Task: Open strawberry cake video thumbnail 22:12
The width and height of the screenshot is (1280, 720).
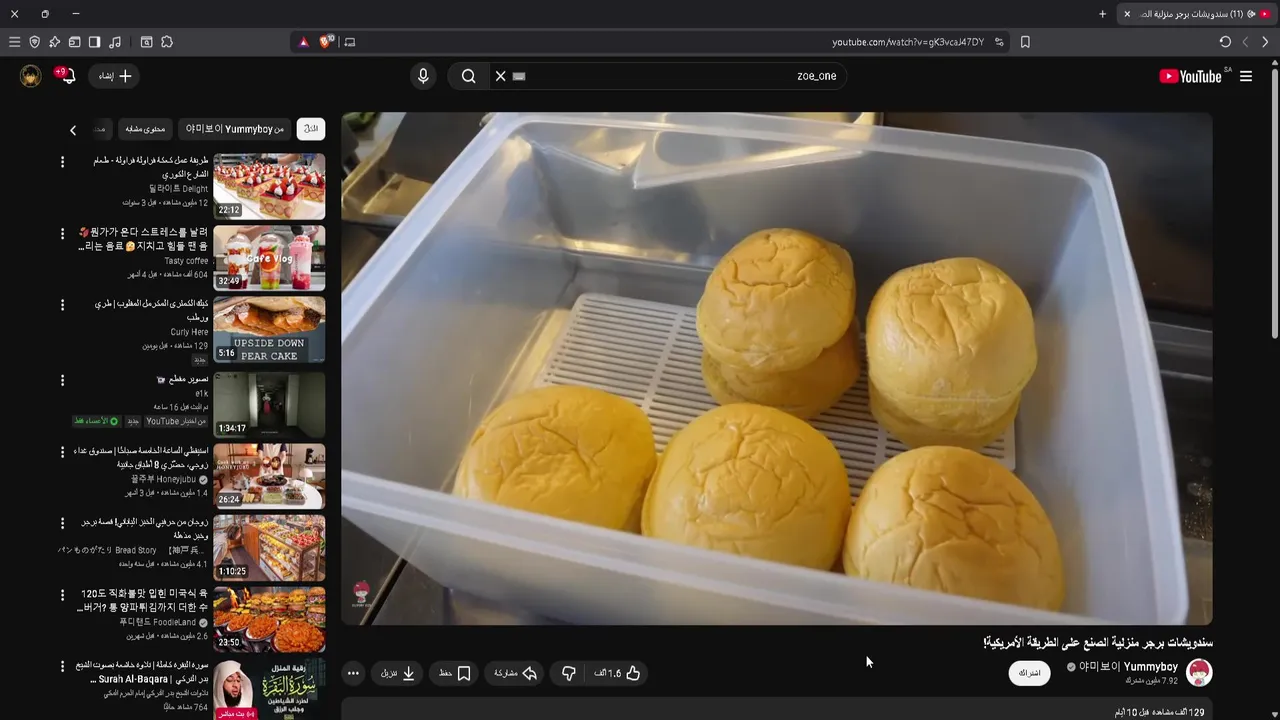Action: click(x=269, y=186)
